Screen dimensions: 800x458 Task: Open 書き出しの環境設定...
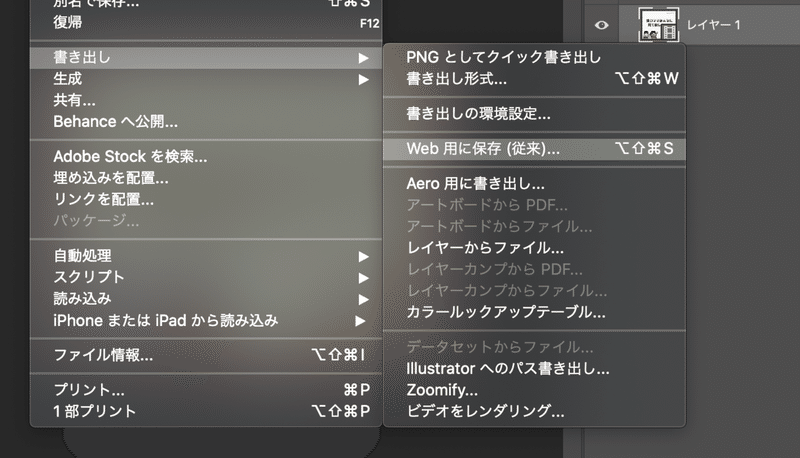[x=534, y=114]
